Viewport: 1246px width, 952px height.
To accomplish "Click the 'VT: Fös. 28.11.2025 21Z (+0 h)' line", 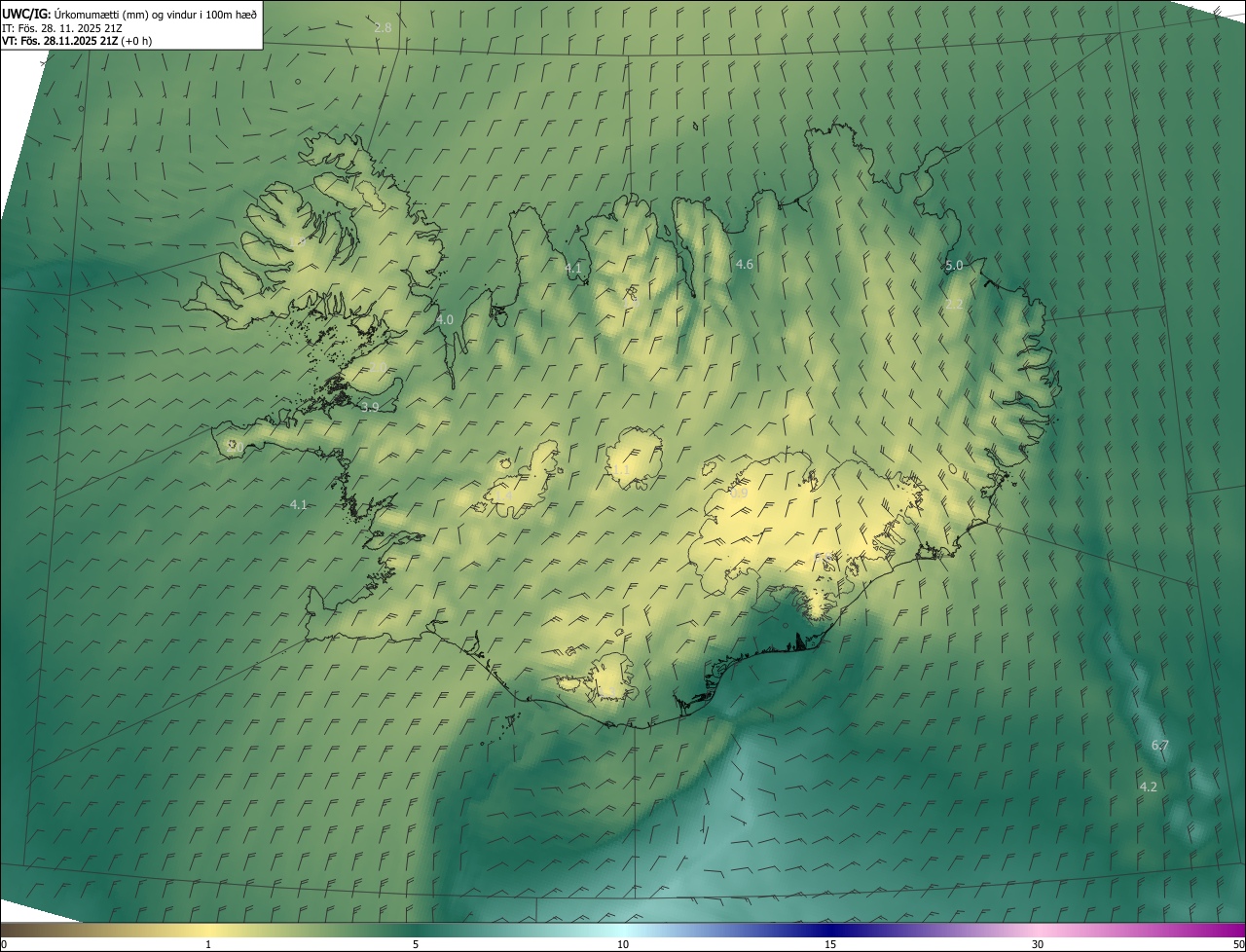I will tap(77, 41).
